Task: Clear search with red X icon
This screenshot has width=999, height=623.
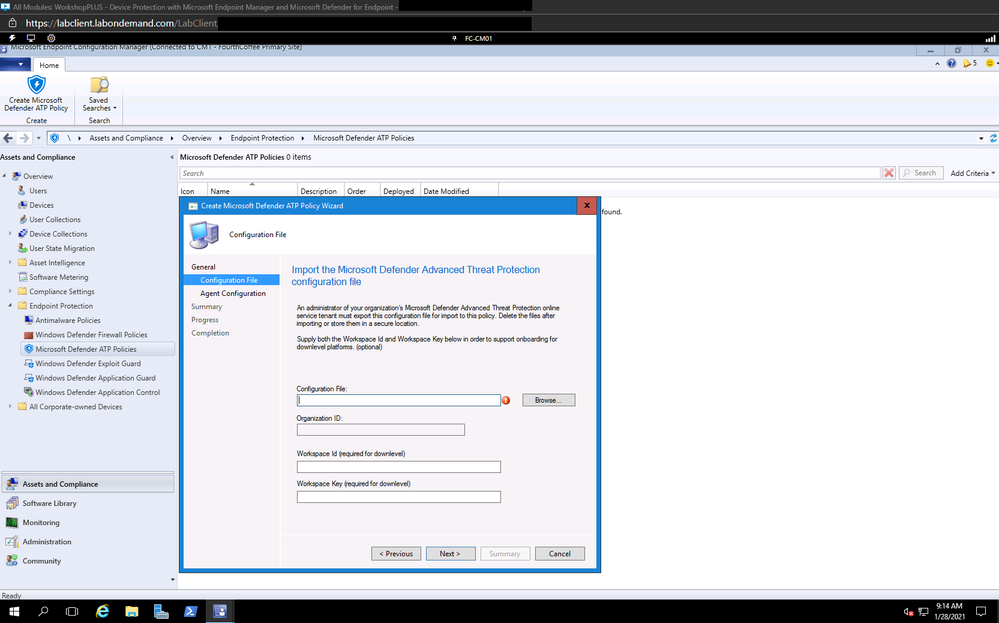Action: point(889,173)
